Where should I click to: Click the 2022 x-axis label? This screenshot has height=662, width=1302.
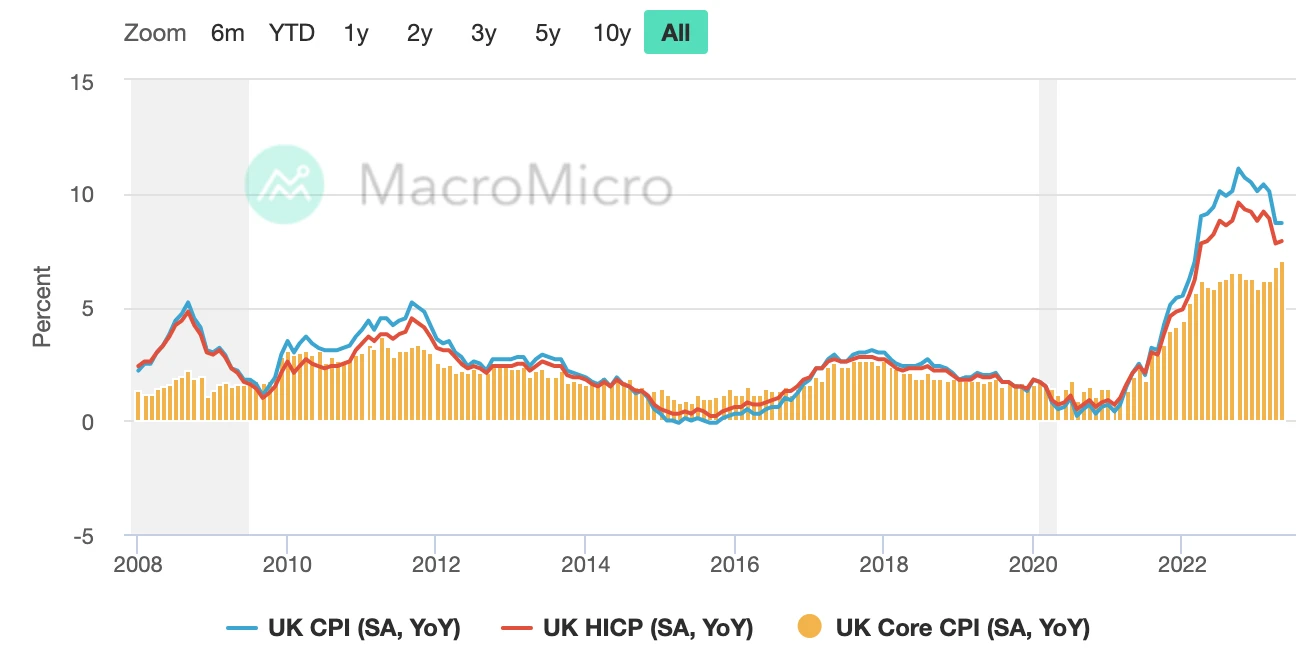coord(1181,562)
